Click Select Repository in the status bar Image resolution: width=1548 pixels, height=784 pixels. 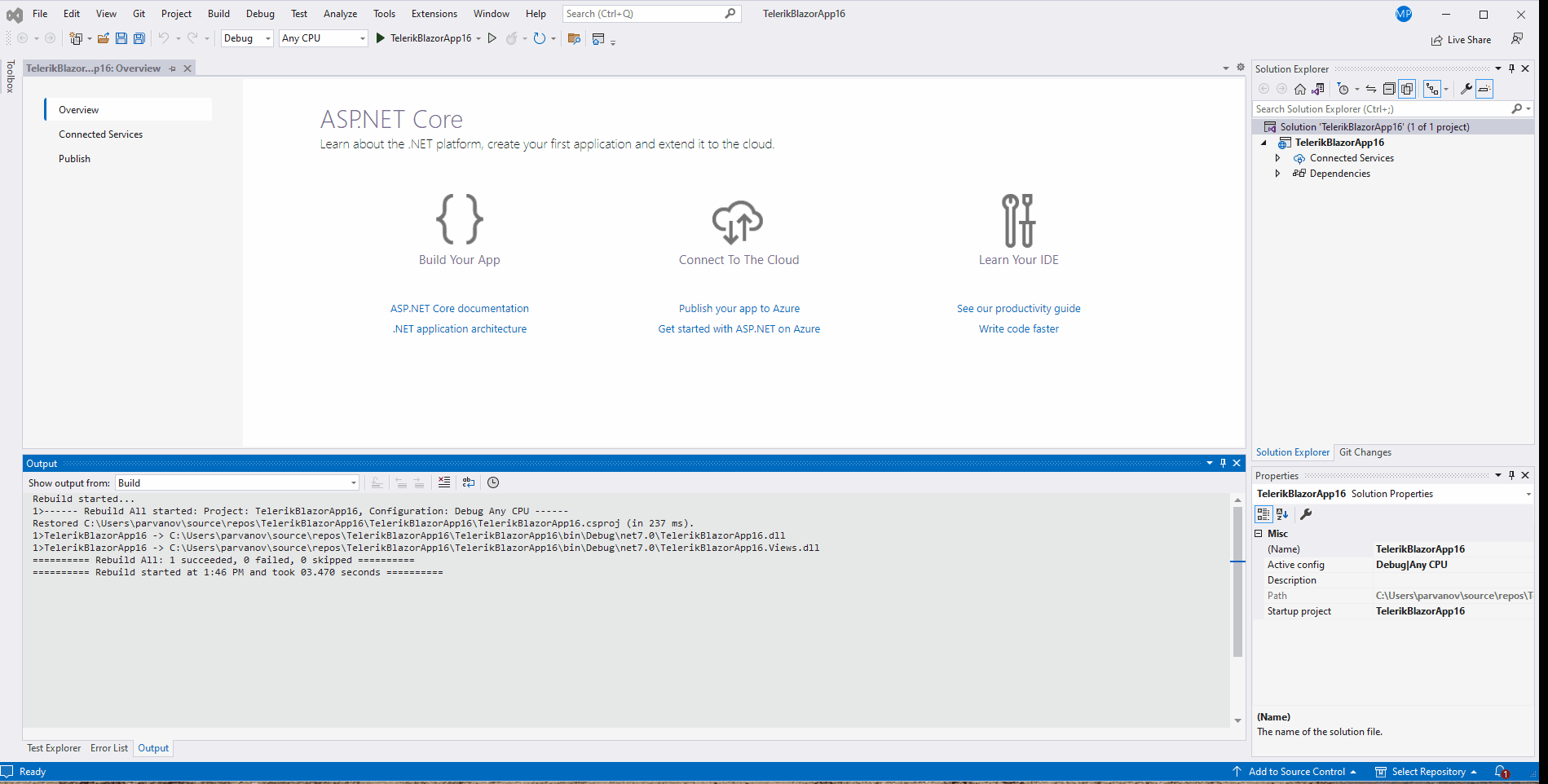click(x=1427, y=772)
